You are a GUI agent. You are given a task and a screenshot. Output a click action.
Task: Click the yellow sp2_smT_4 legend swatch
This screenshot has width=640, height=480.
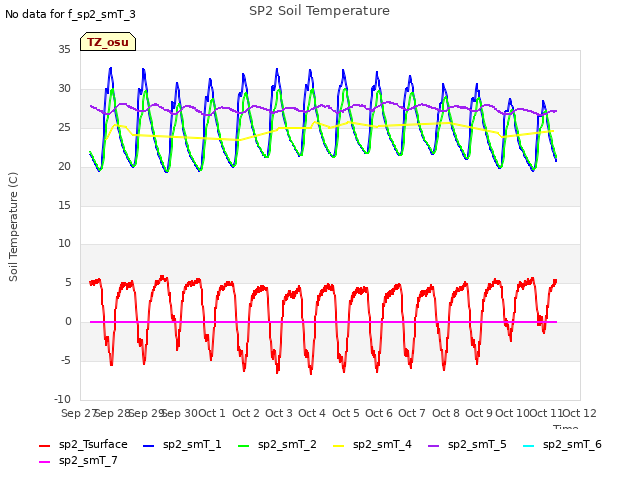click(338, 446)
